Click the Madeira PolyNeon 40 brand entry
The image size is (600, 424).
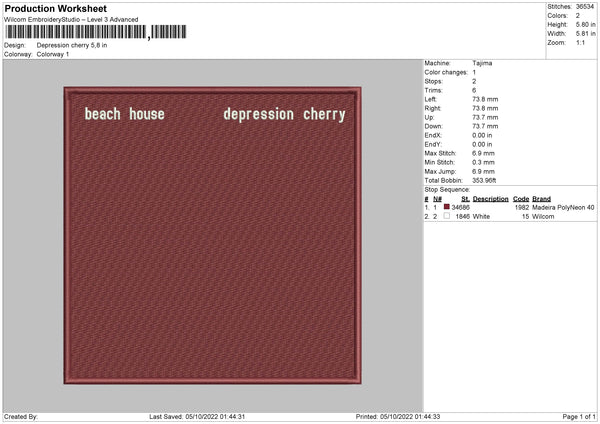click(563, 207)
